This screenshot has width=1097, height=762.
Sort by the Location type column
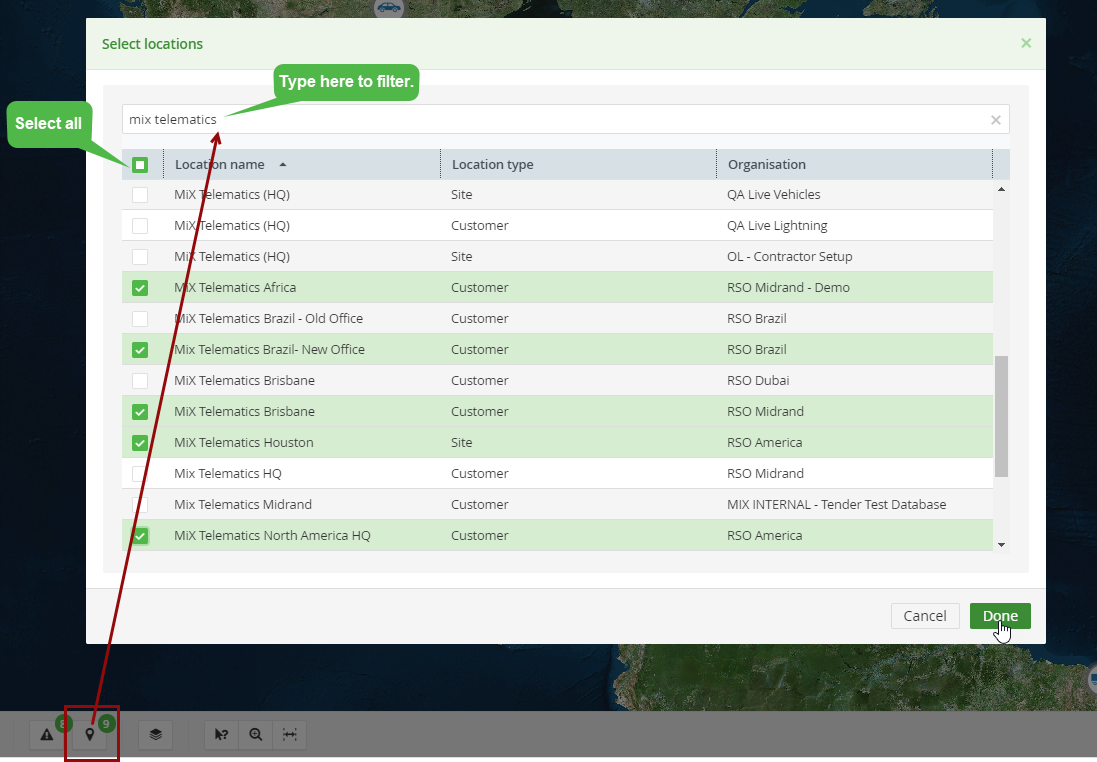tap(493, 164)
